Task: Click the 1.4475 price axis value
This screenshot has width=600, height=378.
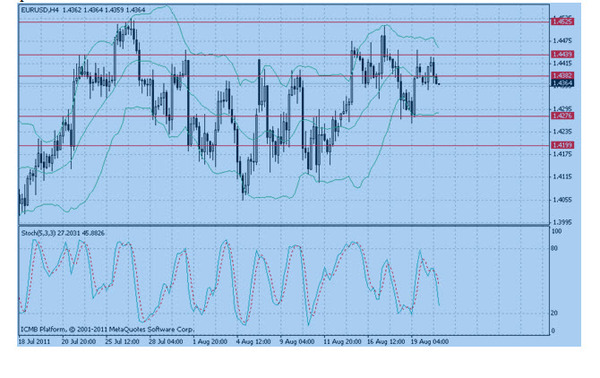Action: click(562, 41)
